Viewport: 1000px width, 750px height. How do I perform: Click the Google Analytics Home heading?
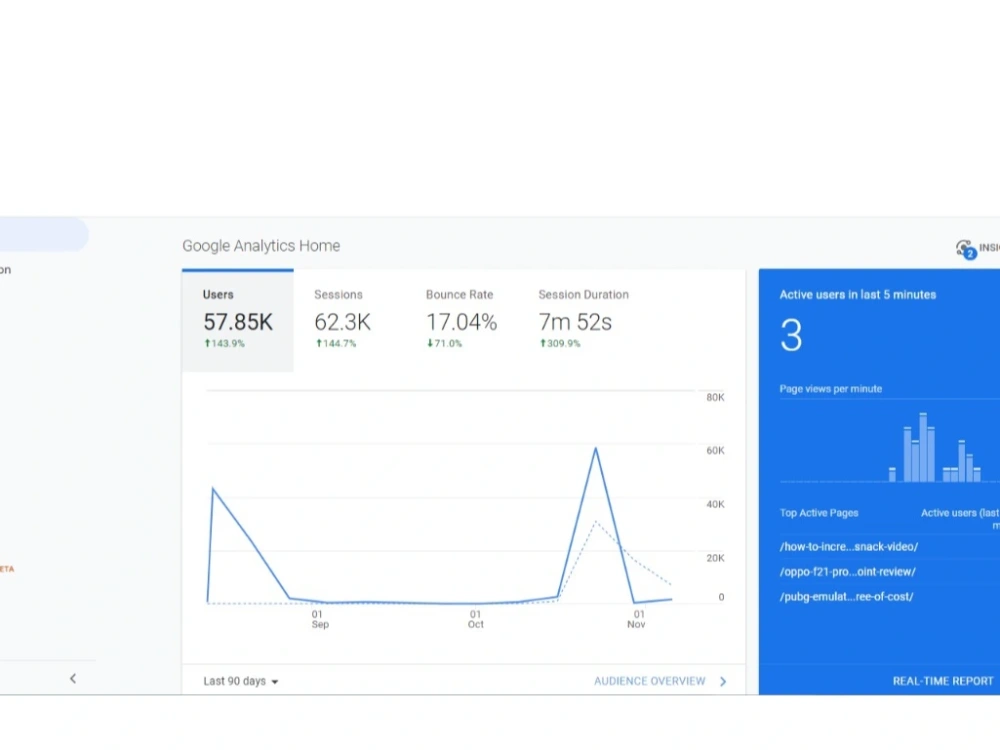pyautogui.click(x=261, y=246)
